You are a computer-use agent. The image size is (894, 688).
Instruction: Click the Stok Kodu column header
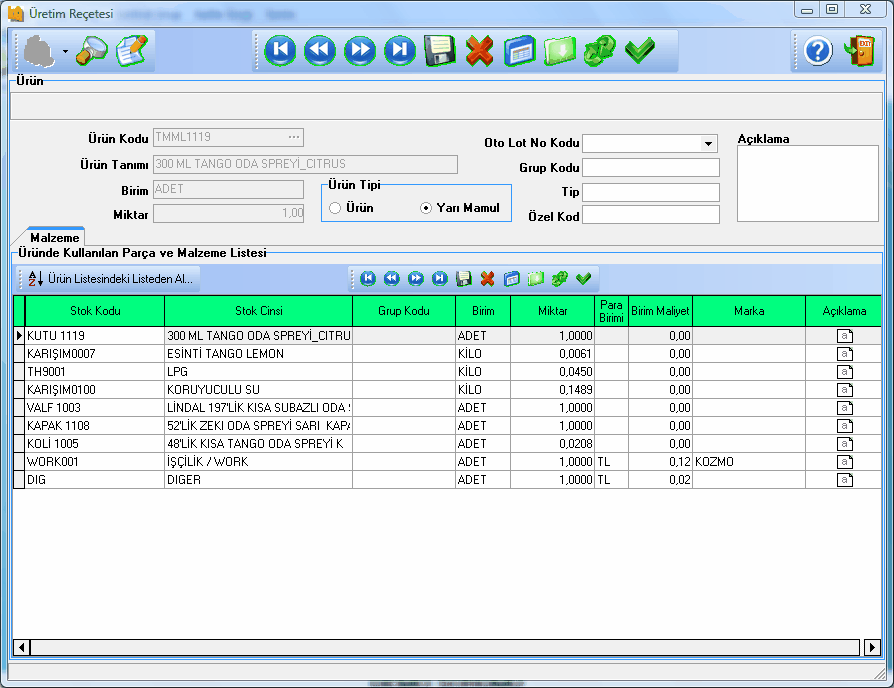pyautogui.click(x=95, y=311)
